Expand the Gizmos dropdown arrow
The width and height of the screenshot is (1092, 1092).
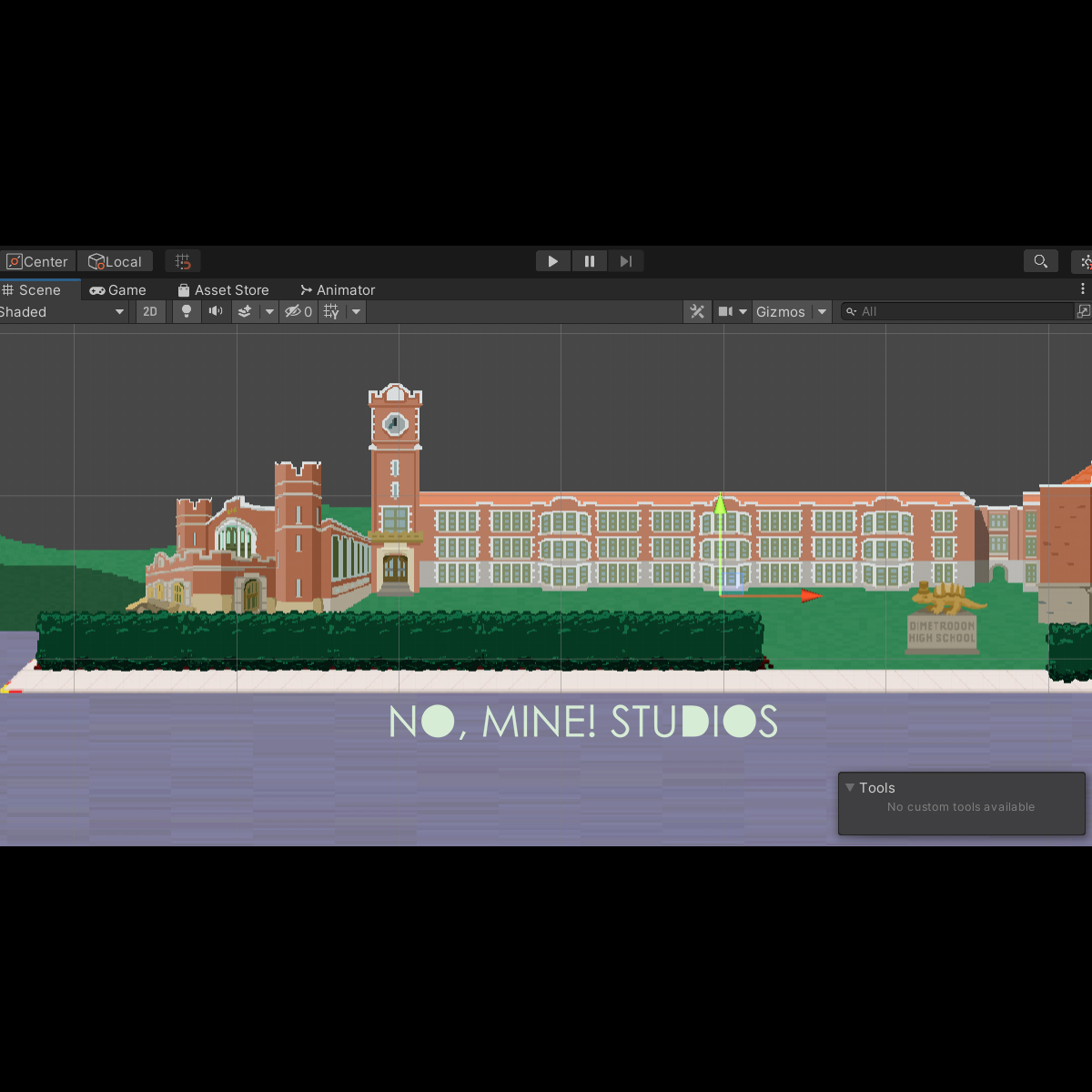(822, 311)
